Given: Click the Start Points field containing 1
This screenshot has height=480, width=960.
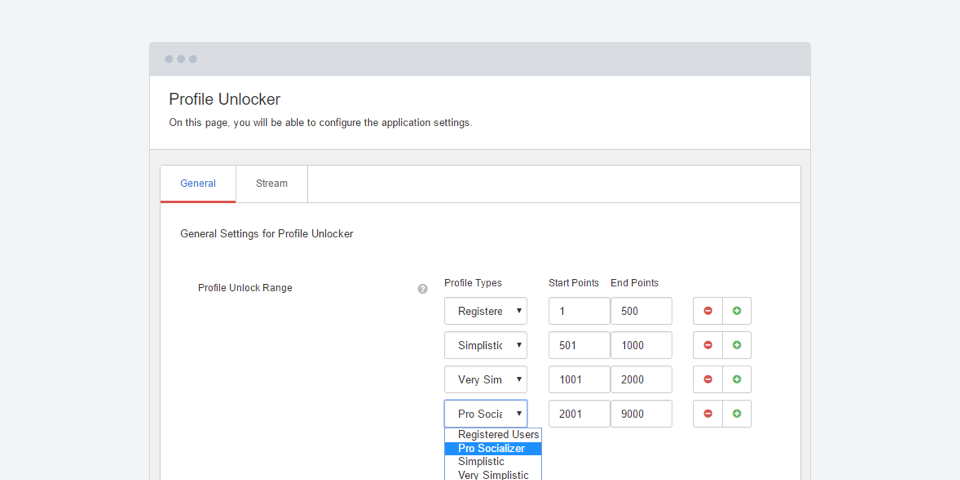Looking at the screenshot, I should (x=578, y=311).
